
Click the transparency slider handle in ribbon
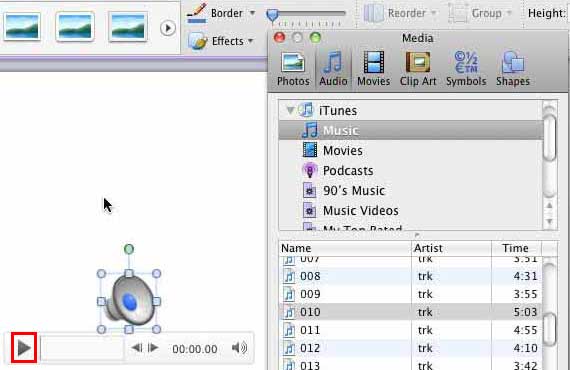[x=272, y=15]
